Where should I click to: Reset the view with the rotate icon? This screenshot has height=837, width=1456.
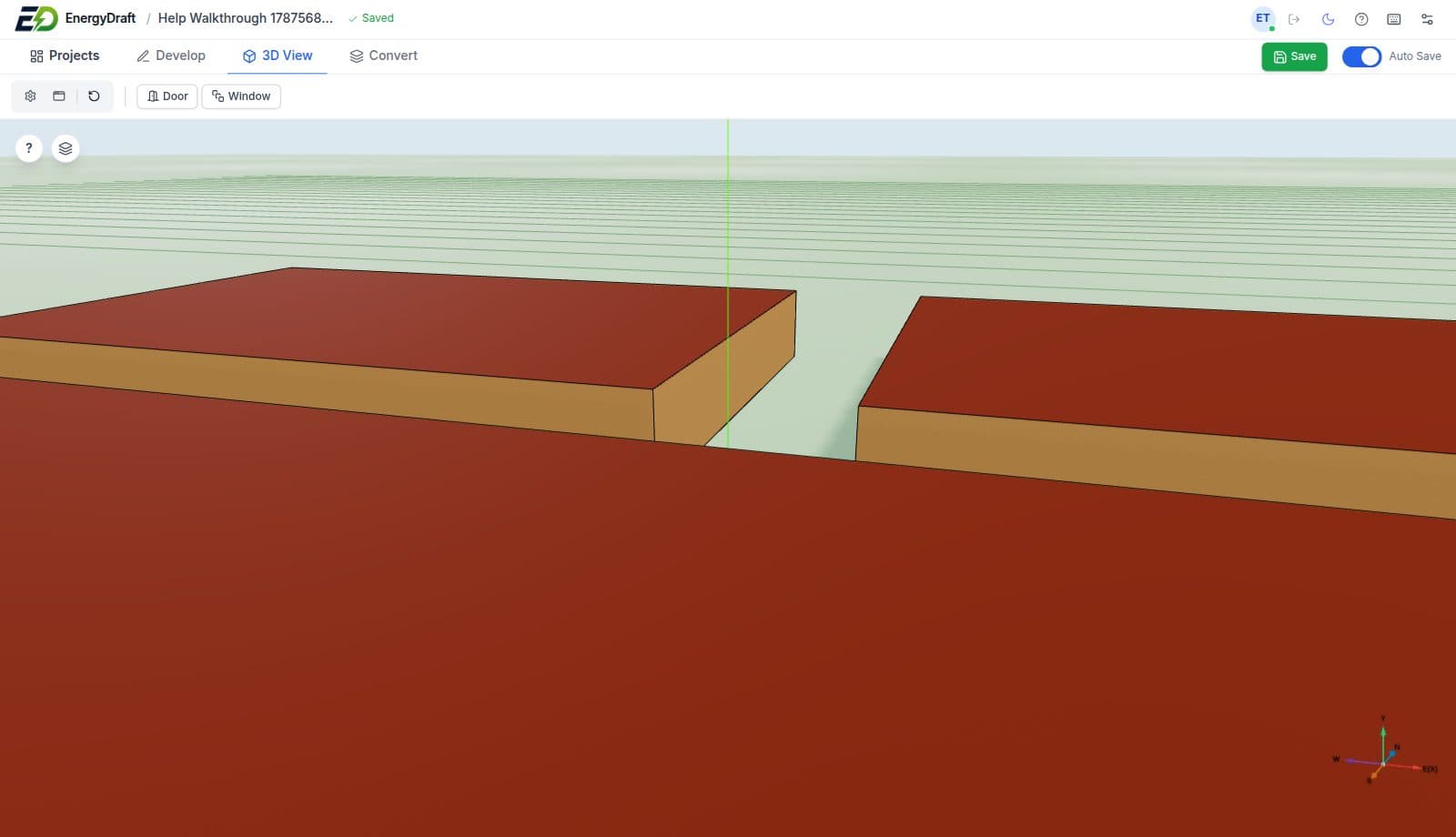(x=94, y=96)
